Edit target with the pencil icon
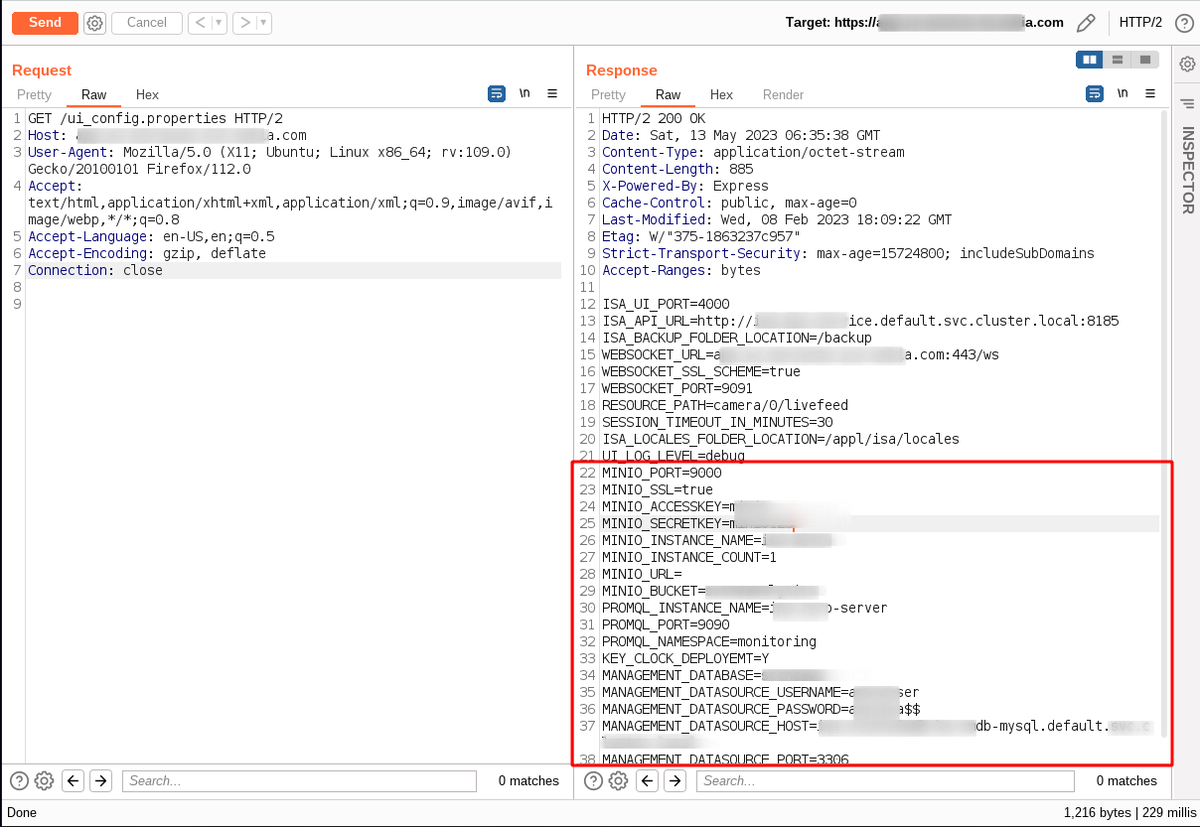 click(1086, 23)
